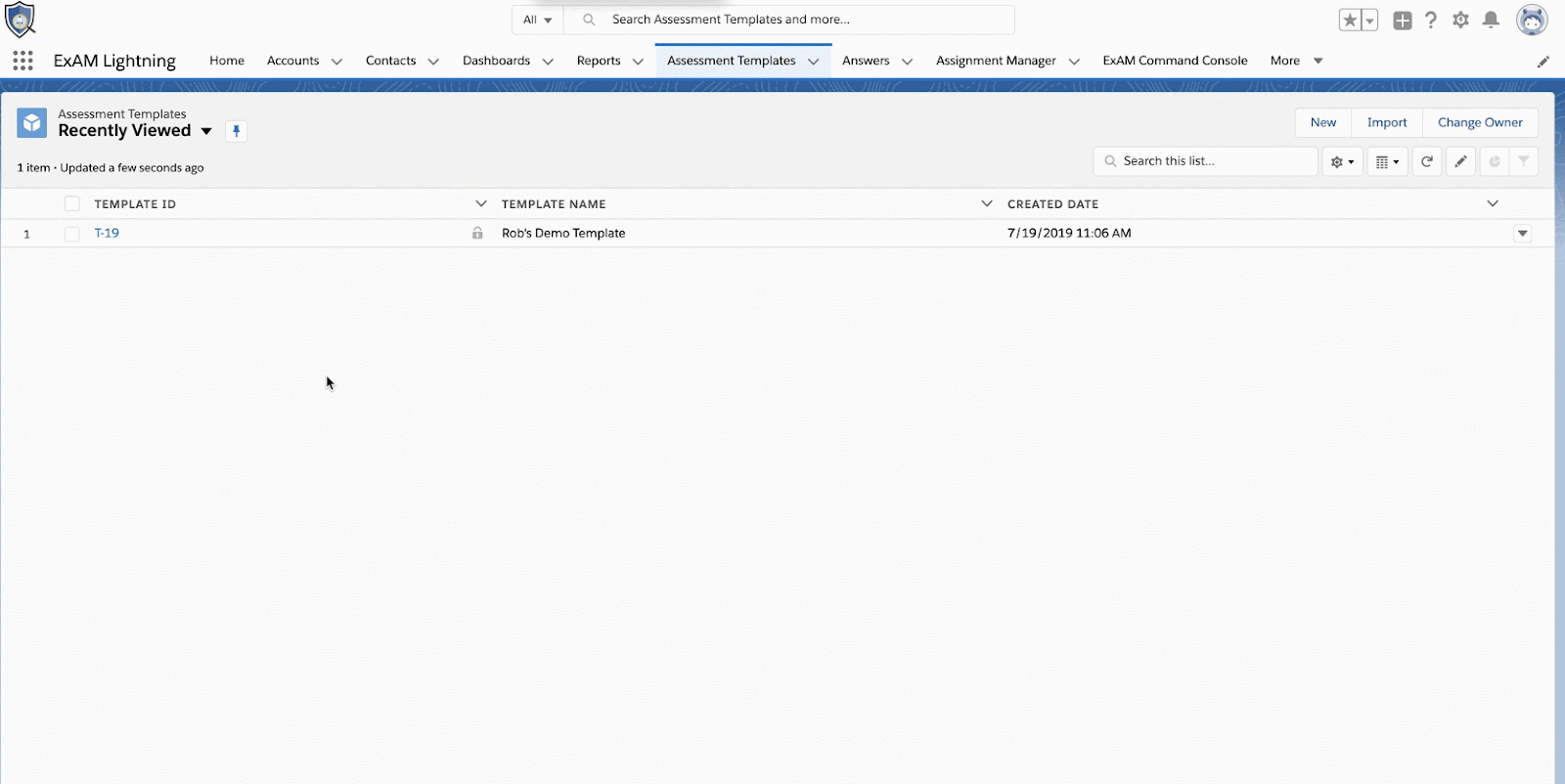Open row actions menu for T-19
The width and height of the screenshot is (1565, 784).
1523,234
